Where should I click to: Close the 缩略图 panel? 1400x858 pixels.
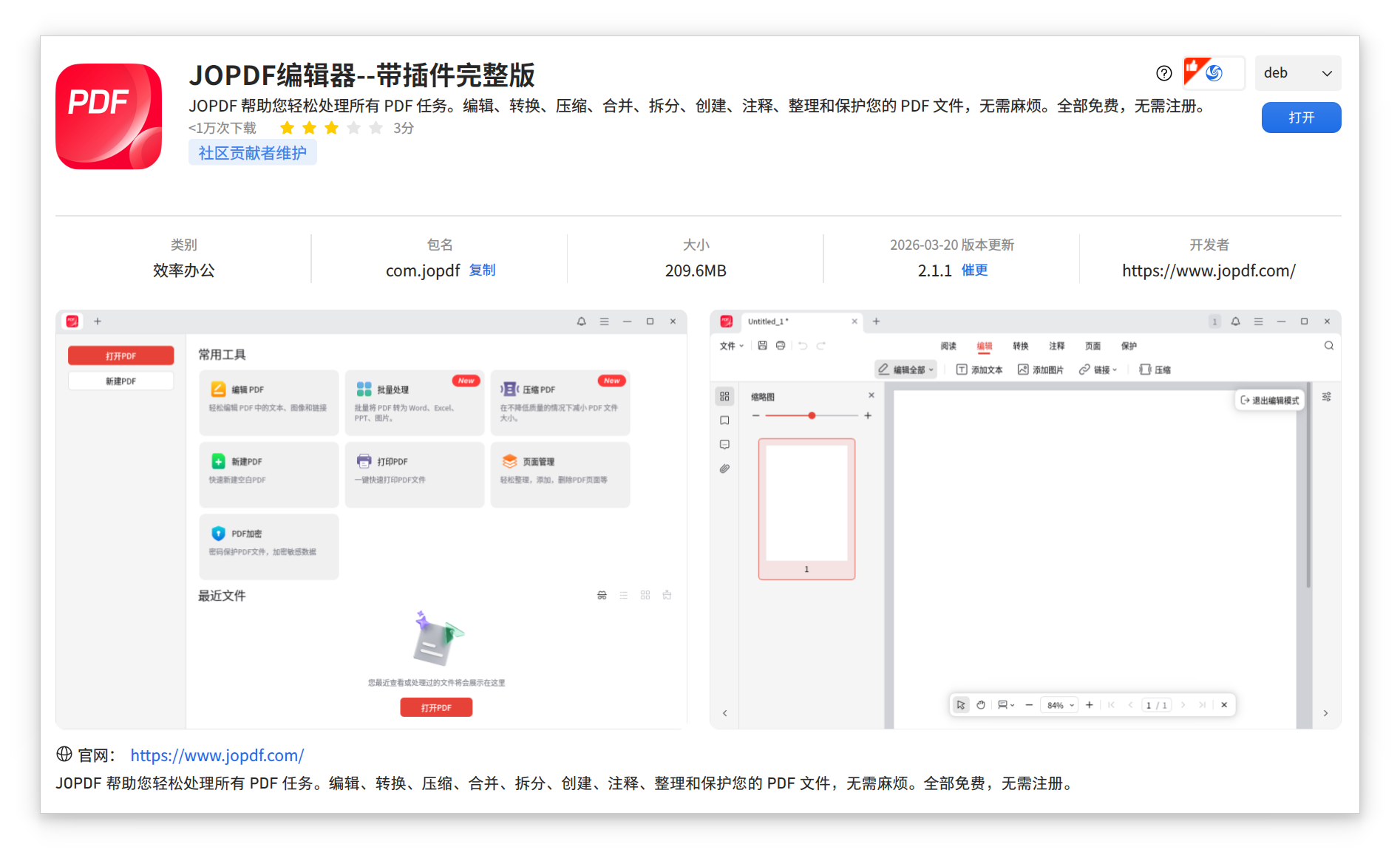(x=871, y=395)
